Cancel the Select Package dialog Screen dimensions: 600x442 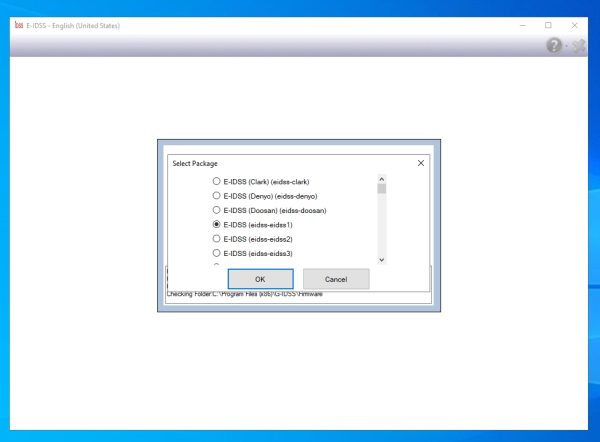(x=336, y=279)
